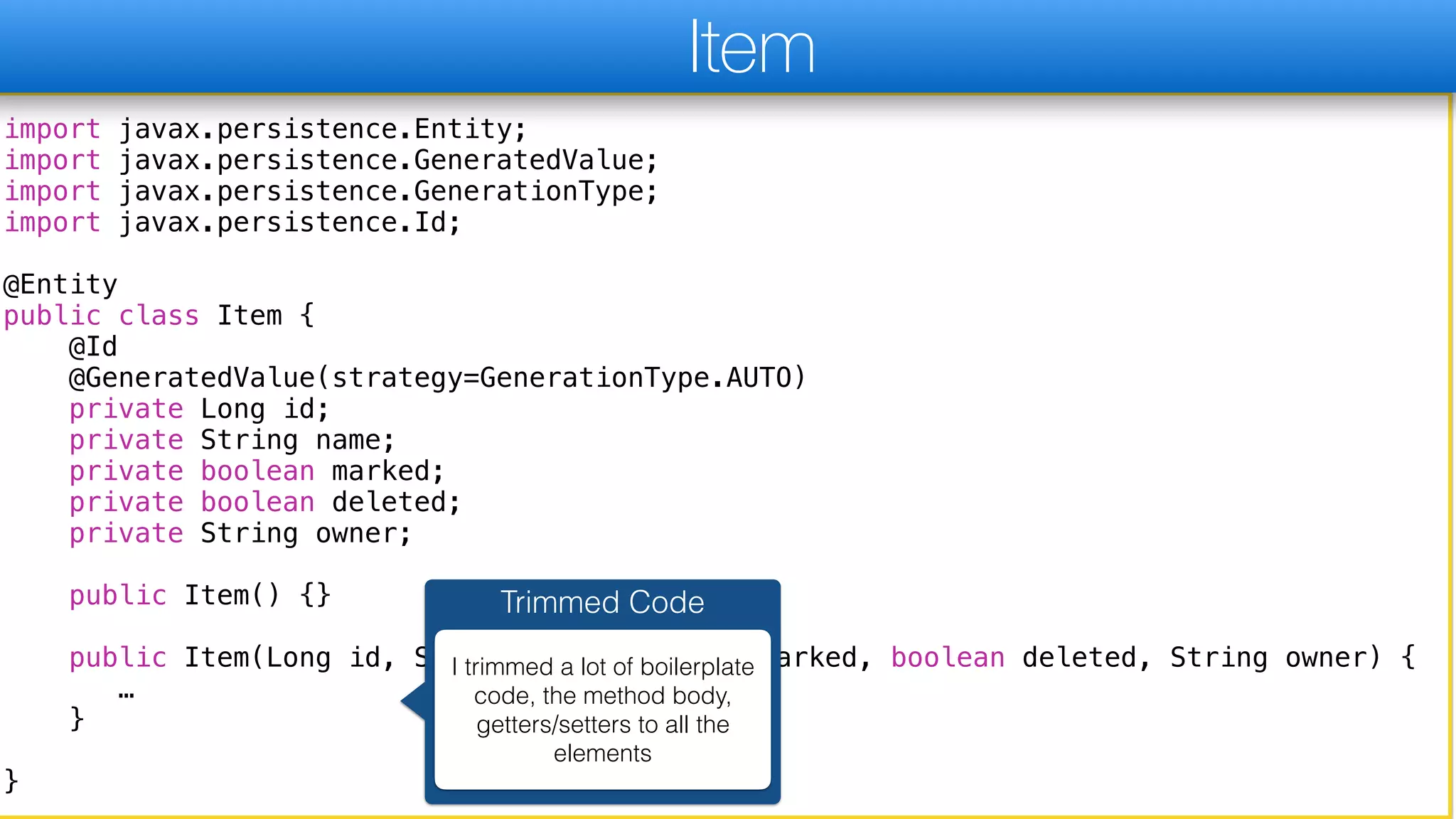Click the boilerplate explanation text box

pos(602,709)
